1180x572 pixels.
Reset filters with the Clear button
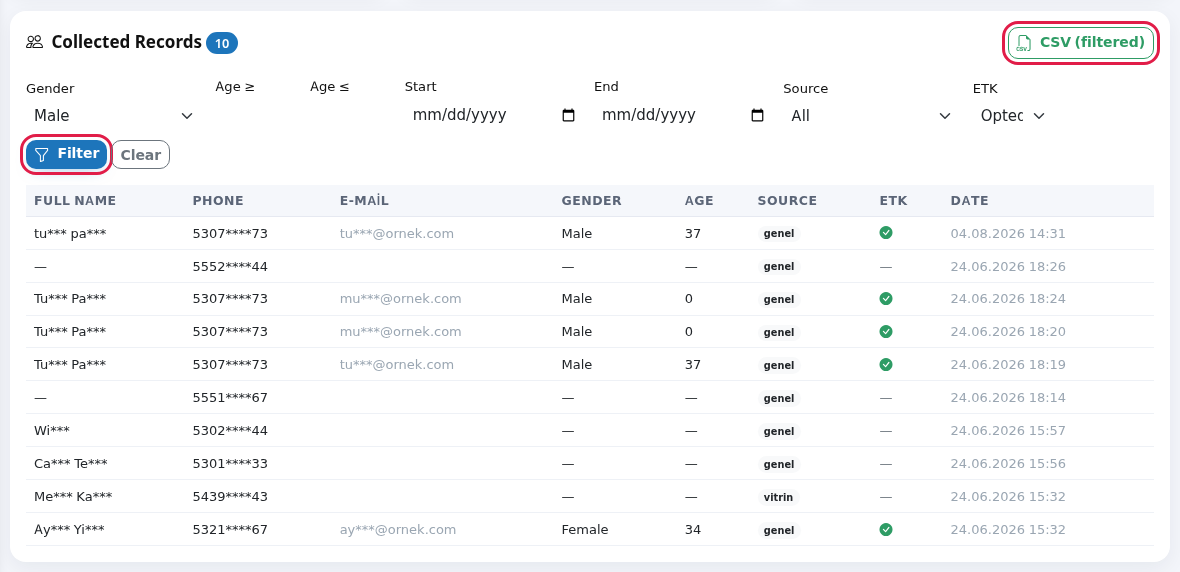(141, 154)
